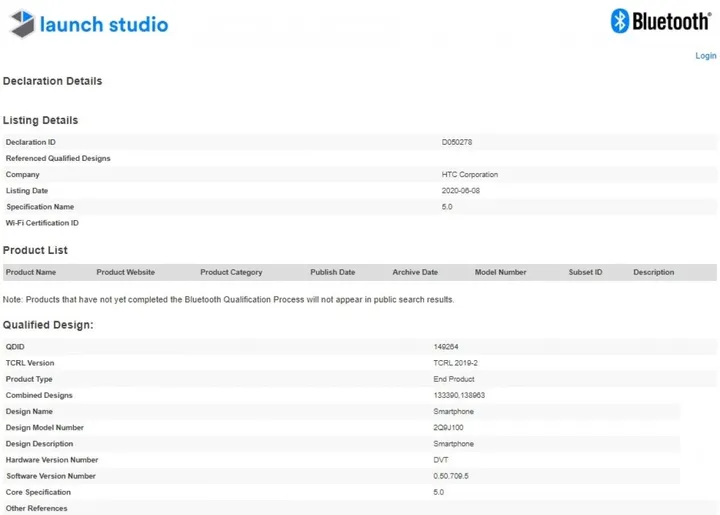Click the Product Name column header
720x515 pixels.
(x=31, y=272)
